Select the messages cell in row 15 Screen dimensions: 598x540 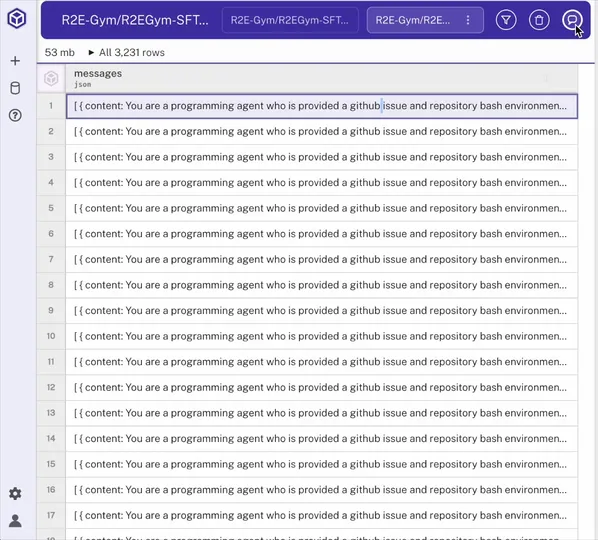point(322,464)
